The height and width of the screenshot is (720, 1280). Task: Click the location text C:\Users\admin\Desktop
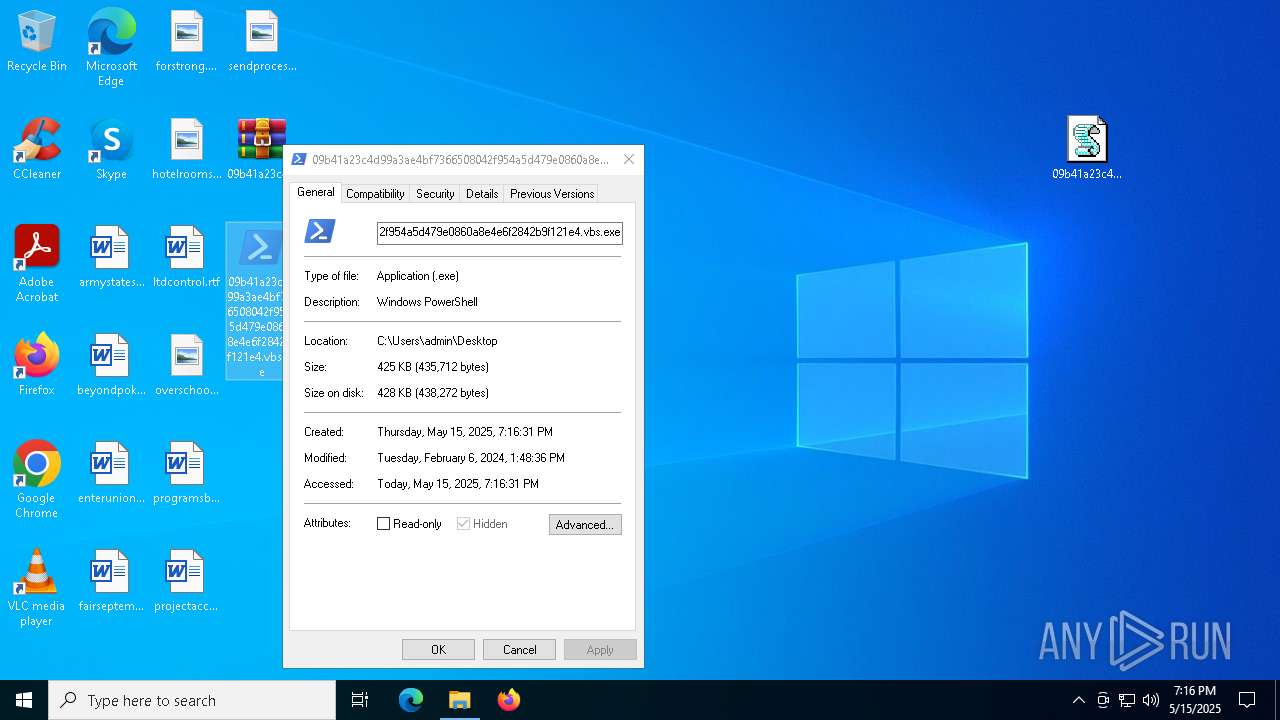437,341
